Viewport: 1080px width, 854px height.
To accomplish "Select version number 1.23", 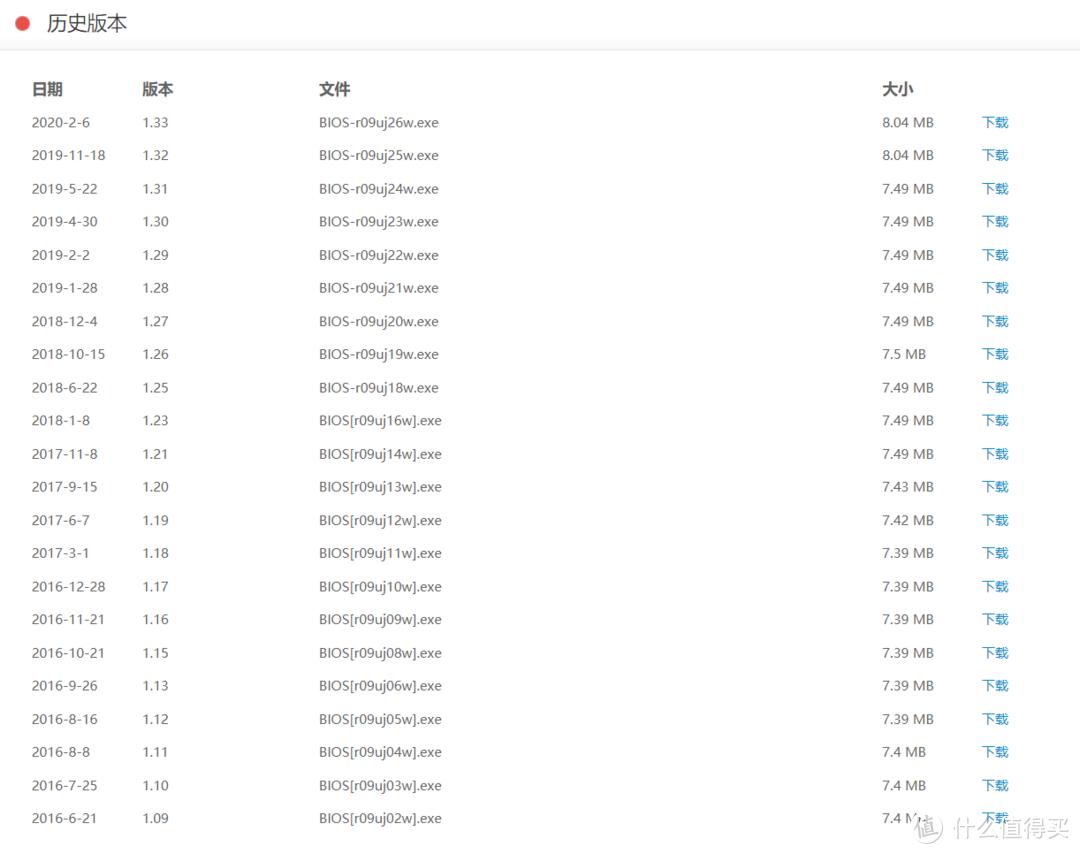I will click(x=155, y=421).
